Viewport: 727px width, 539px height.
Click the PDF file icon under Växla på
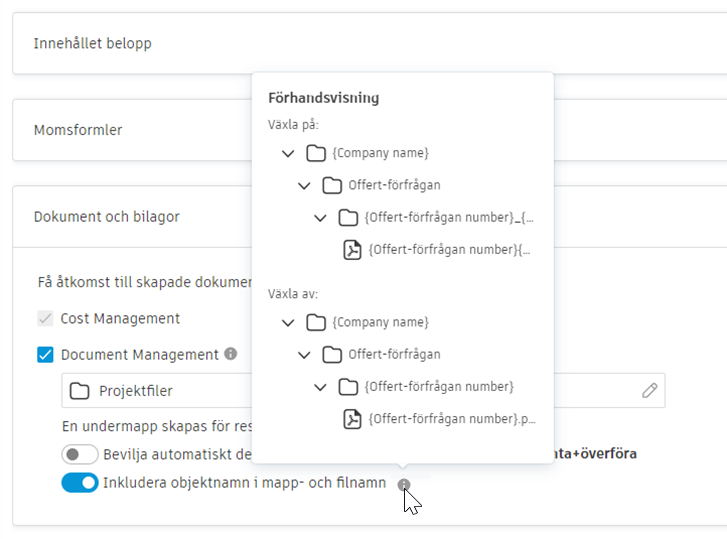(x=352, y=250)
